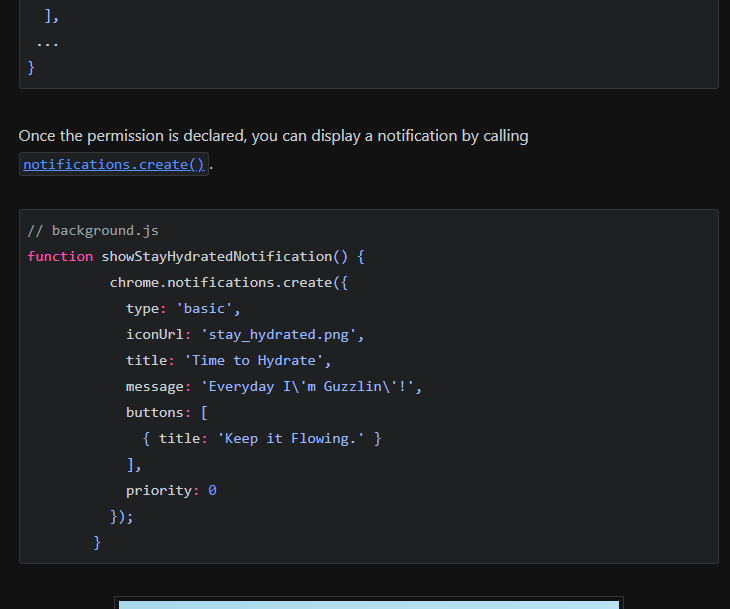Click the '// background.js' comment line

(x=93, y=230)
